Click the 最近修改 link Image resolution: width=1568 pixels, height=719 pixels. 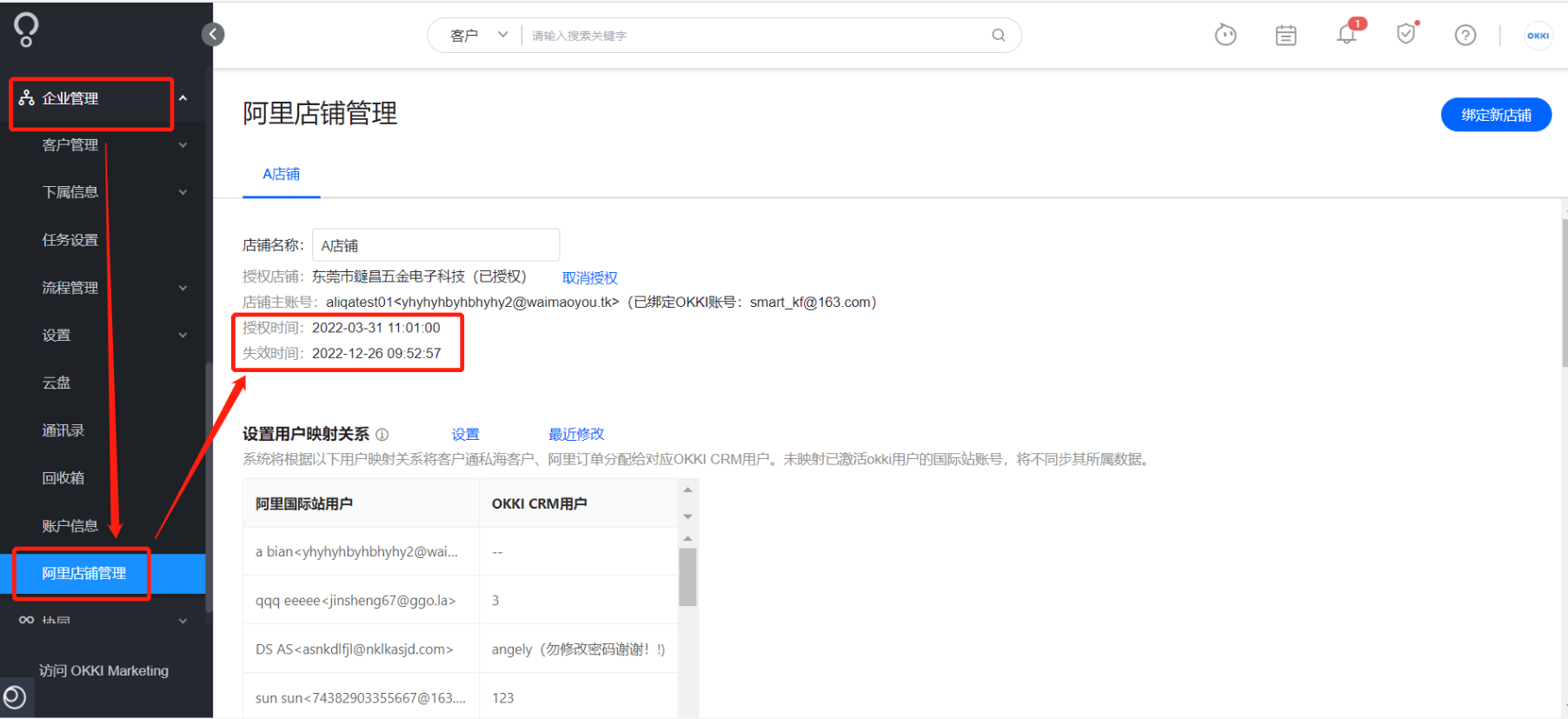[x=576, y=434]
